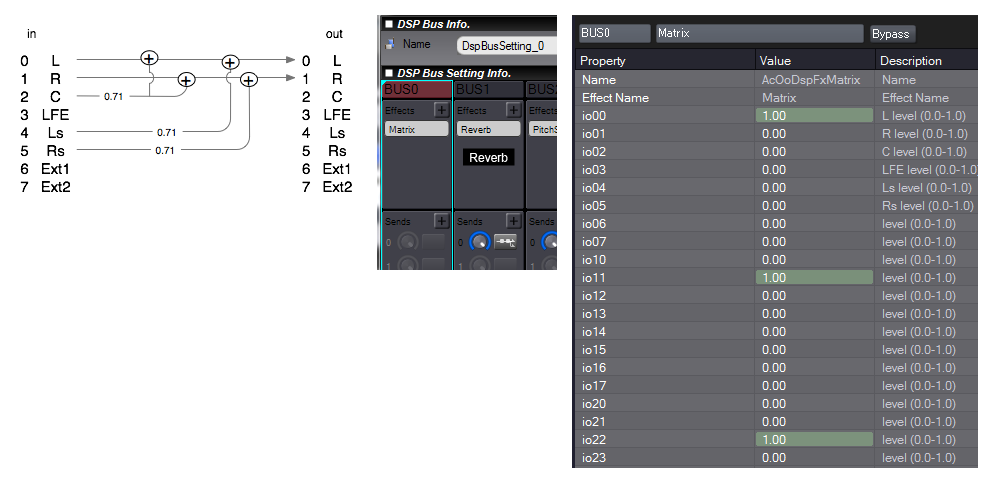Click the empty BUS0 send 0 slot
This screenshot has height=483, width=994.
(433, 242)
